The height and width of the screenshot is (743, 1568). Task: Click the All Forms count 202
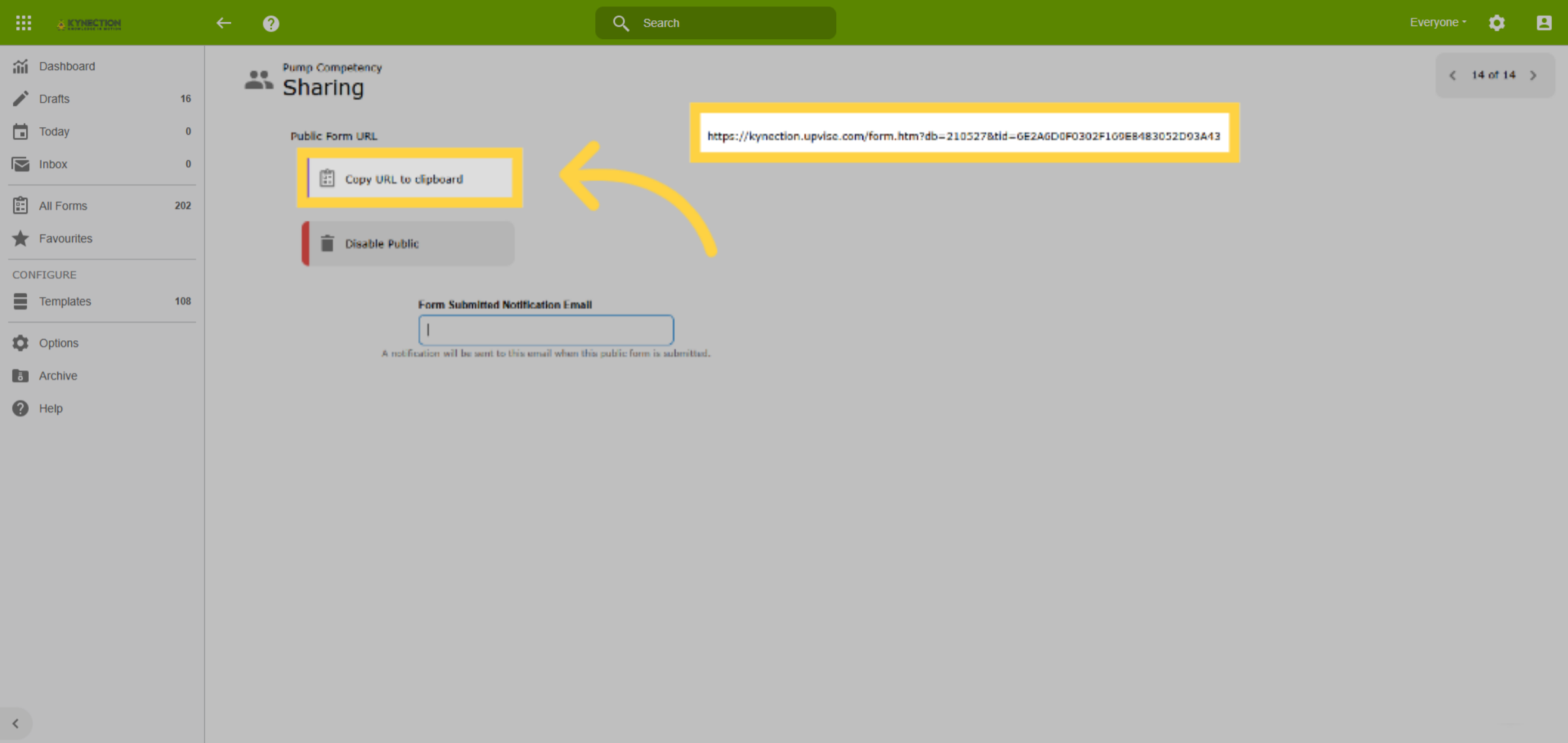coord(183,206)
